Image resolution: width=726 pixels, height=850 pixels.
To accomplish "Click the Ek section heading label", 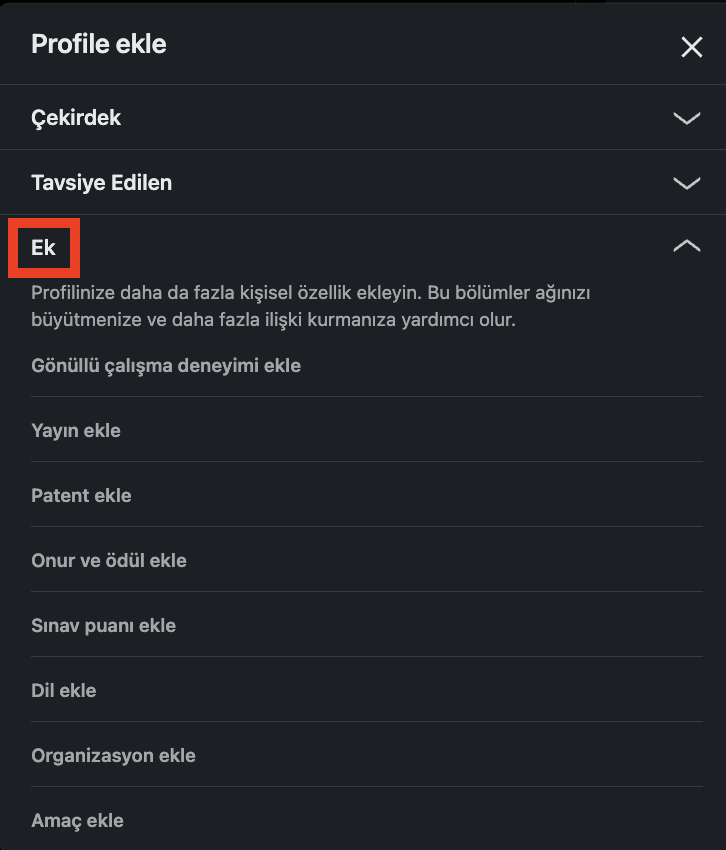I will click(x=43, y=248).
